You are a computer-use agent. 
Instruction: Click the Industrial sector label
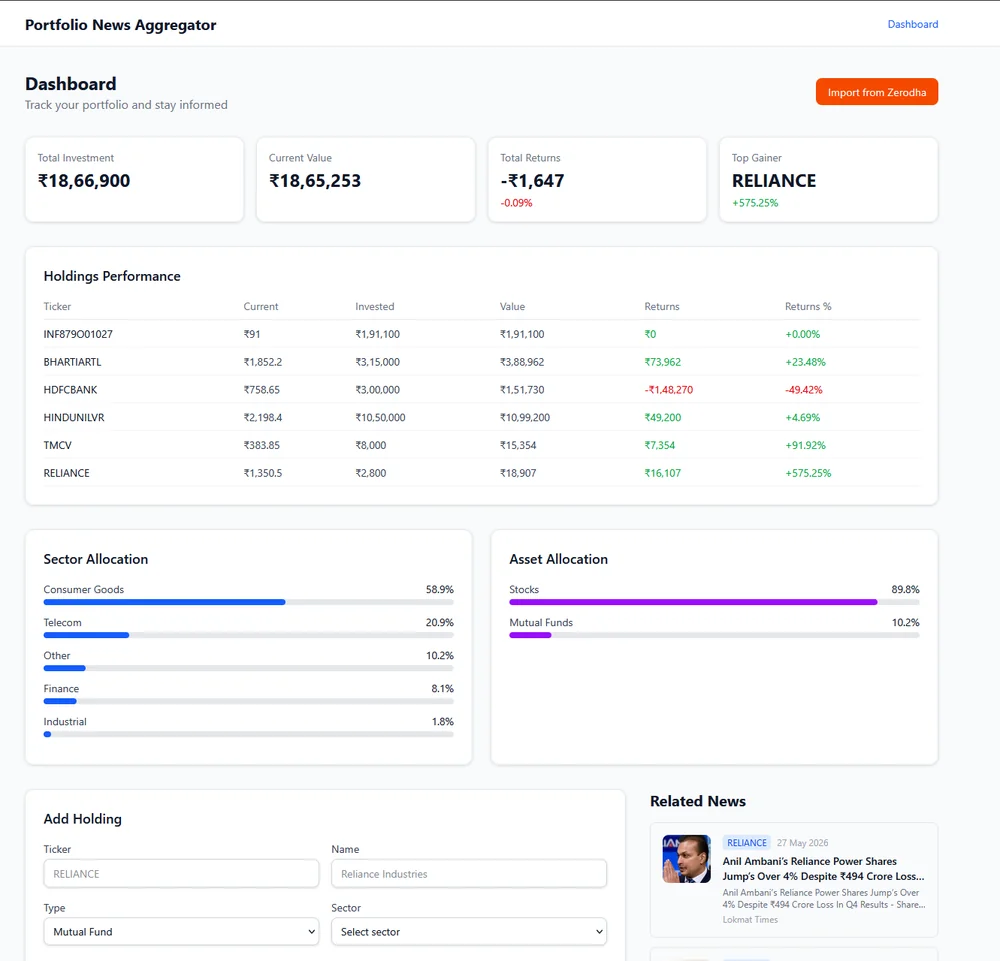(x=65, y=722)
